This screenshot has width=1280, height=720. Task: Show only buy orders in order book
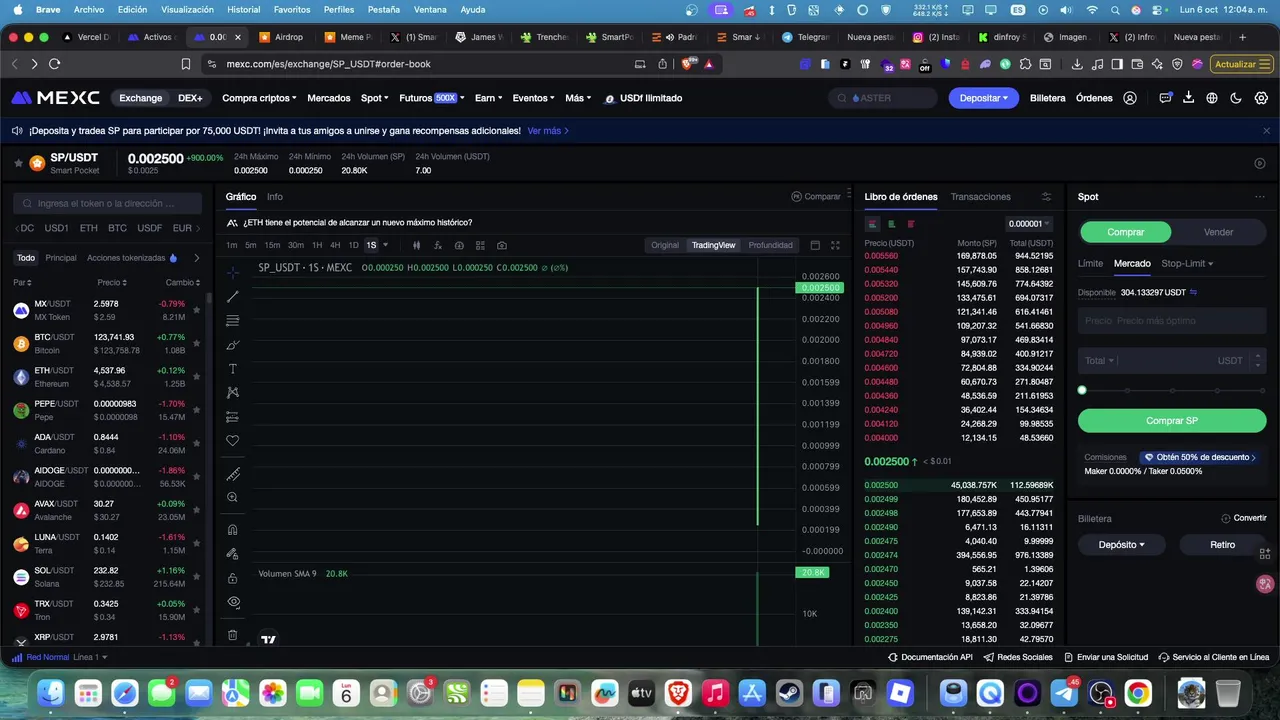coord(892,224)
